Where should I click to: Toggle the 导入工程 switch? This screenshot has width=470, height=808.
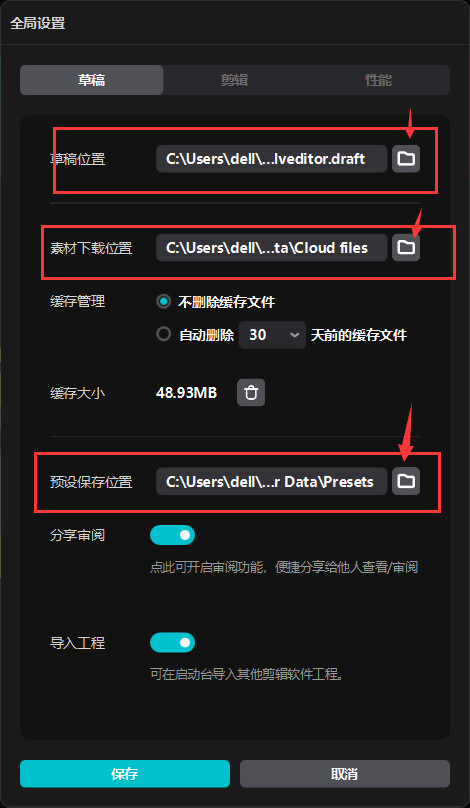[x=173, y=643]
